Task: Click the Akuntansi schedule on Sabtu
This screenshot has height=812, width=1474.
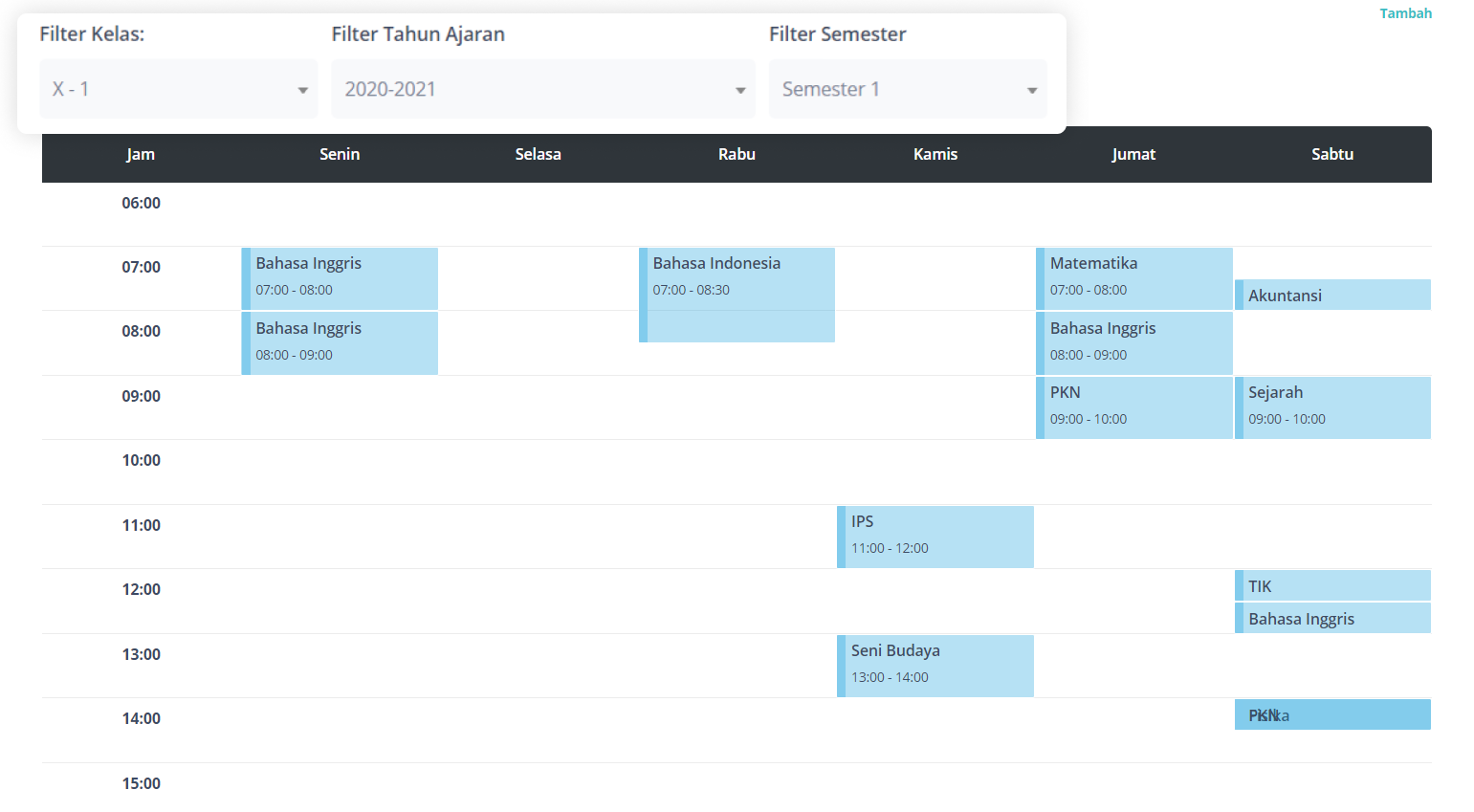Action: 1332,295
